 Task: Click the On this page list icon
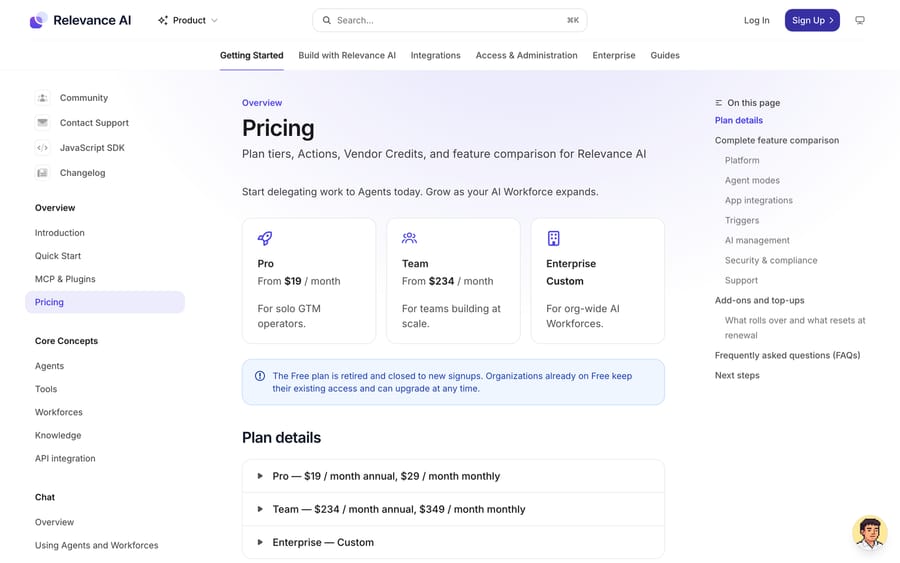(719, 103)
